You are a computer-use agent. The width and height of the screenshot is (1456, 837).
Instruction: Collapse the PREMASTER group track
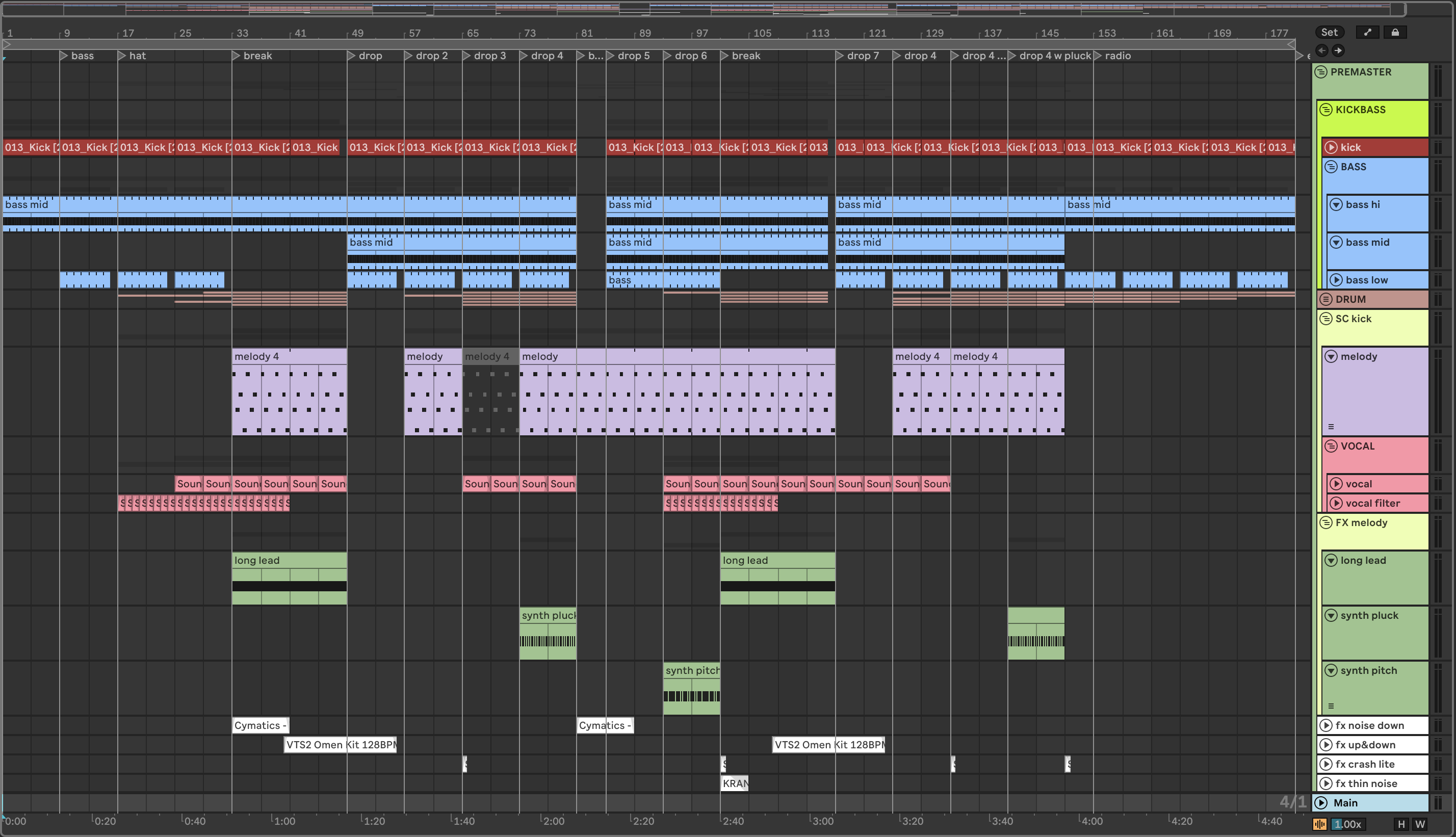(1321, 72)
